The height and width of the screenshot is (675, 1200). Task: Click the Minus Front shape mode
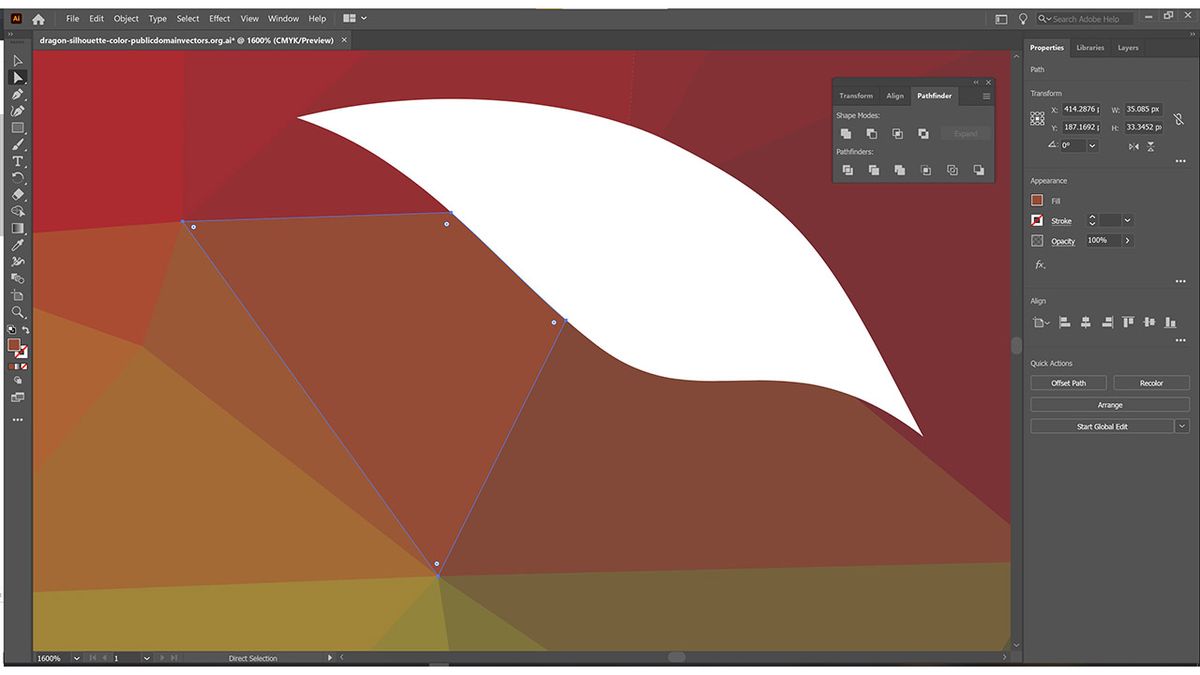coord(871,134)
